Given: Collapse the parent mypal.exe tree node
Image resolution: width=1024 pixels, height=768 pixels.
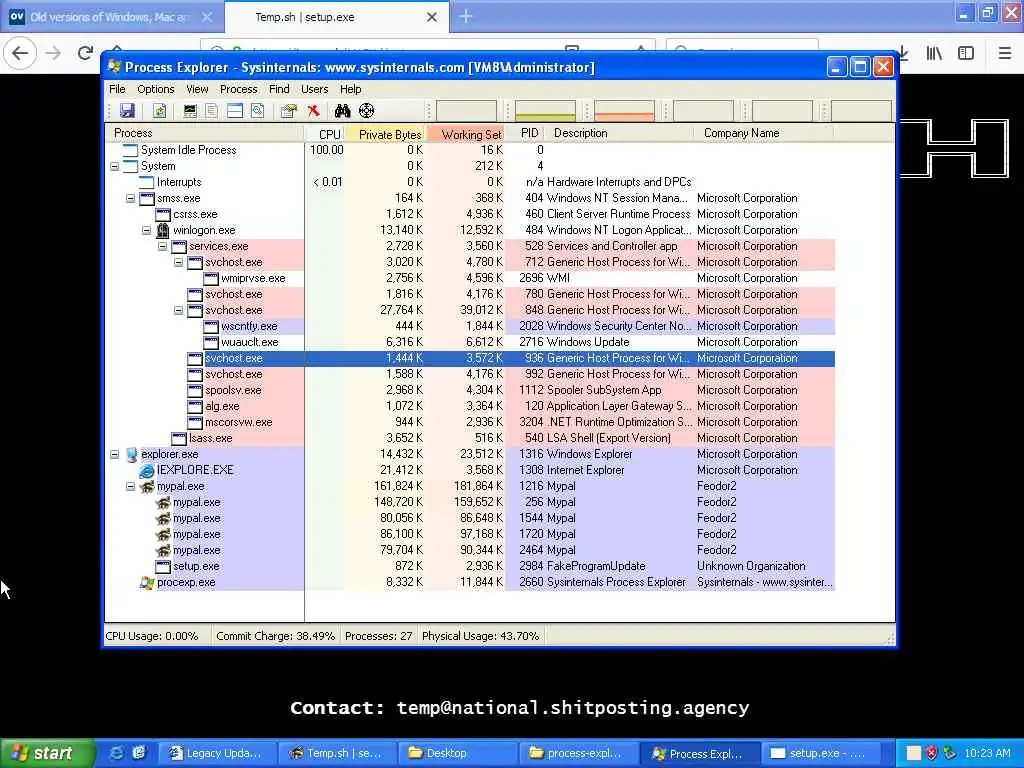Looking at the screenshot, I should (x=131, y=487).
